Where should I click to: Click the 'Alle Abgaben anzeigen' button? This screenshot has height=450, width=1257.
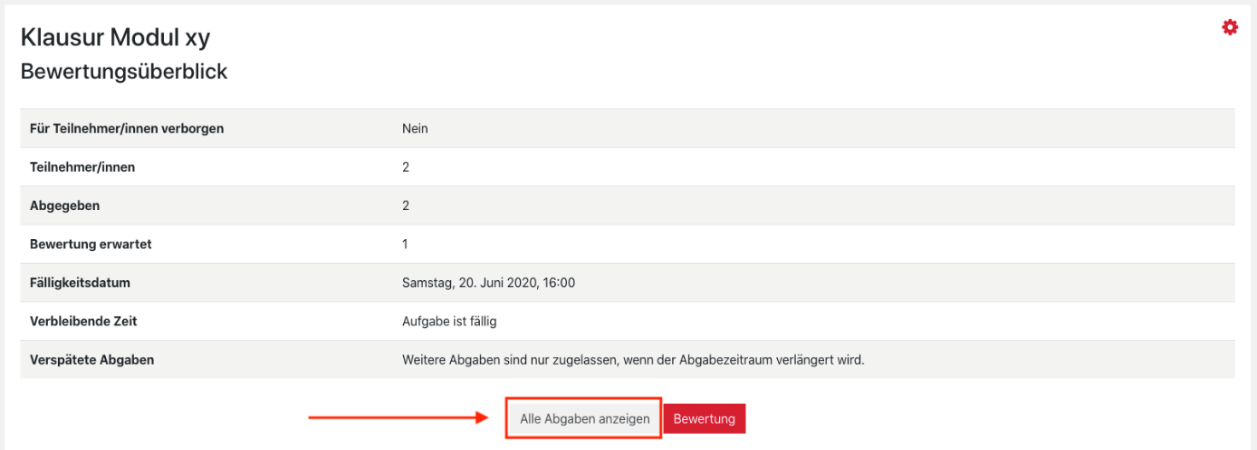584,419
